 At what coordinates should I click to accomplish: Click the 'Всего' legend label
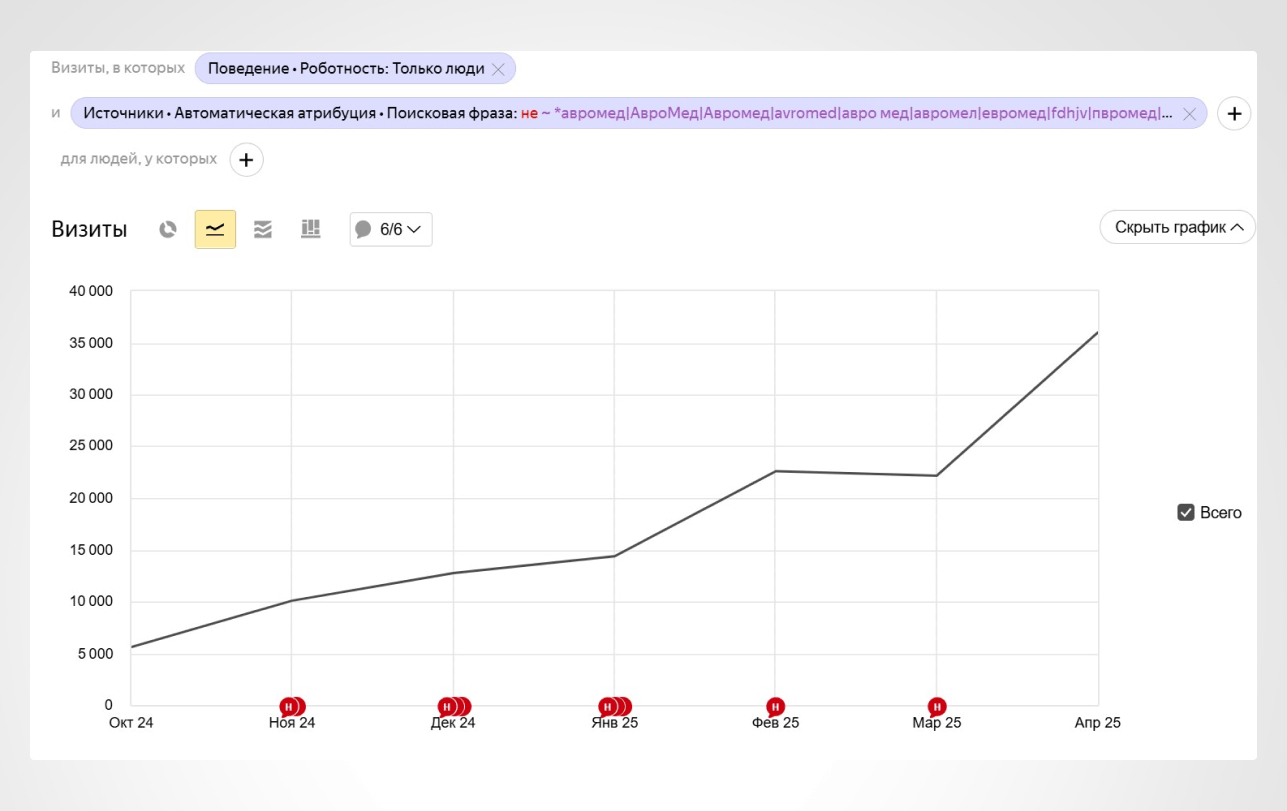point(1221,513)
